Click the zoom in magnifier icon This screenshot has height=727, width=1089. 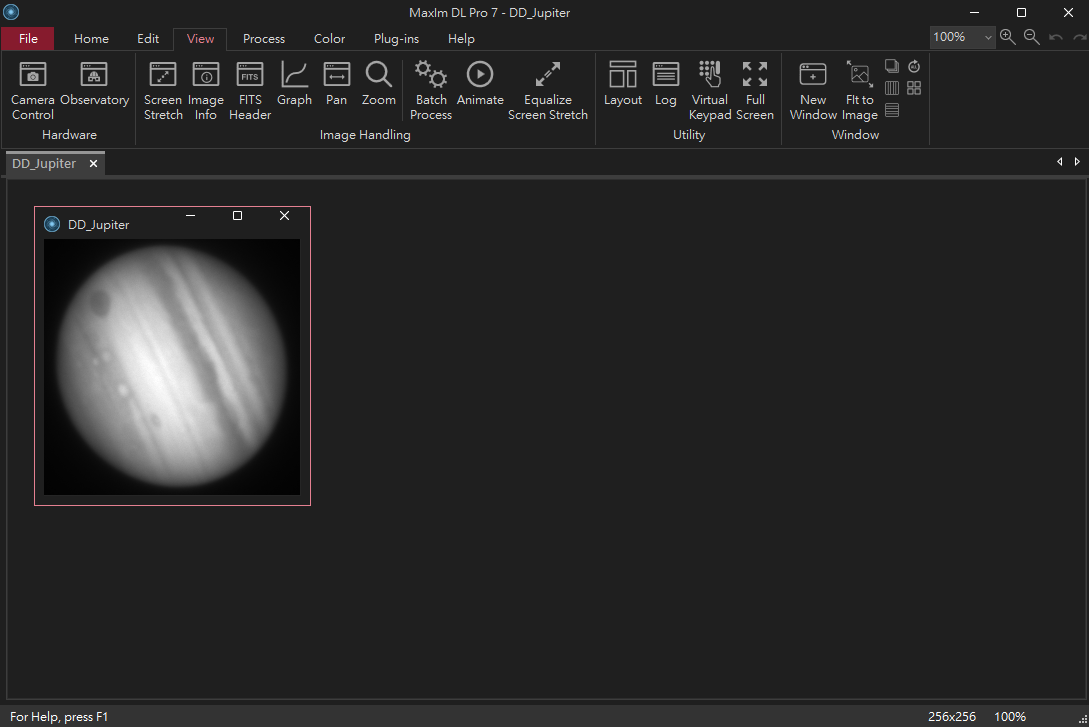(1007, 37)
